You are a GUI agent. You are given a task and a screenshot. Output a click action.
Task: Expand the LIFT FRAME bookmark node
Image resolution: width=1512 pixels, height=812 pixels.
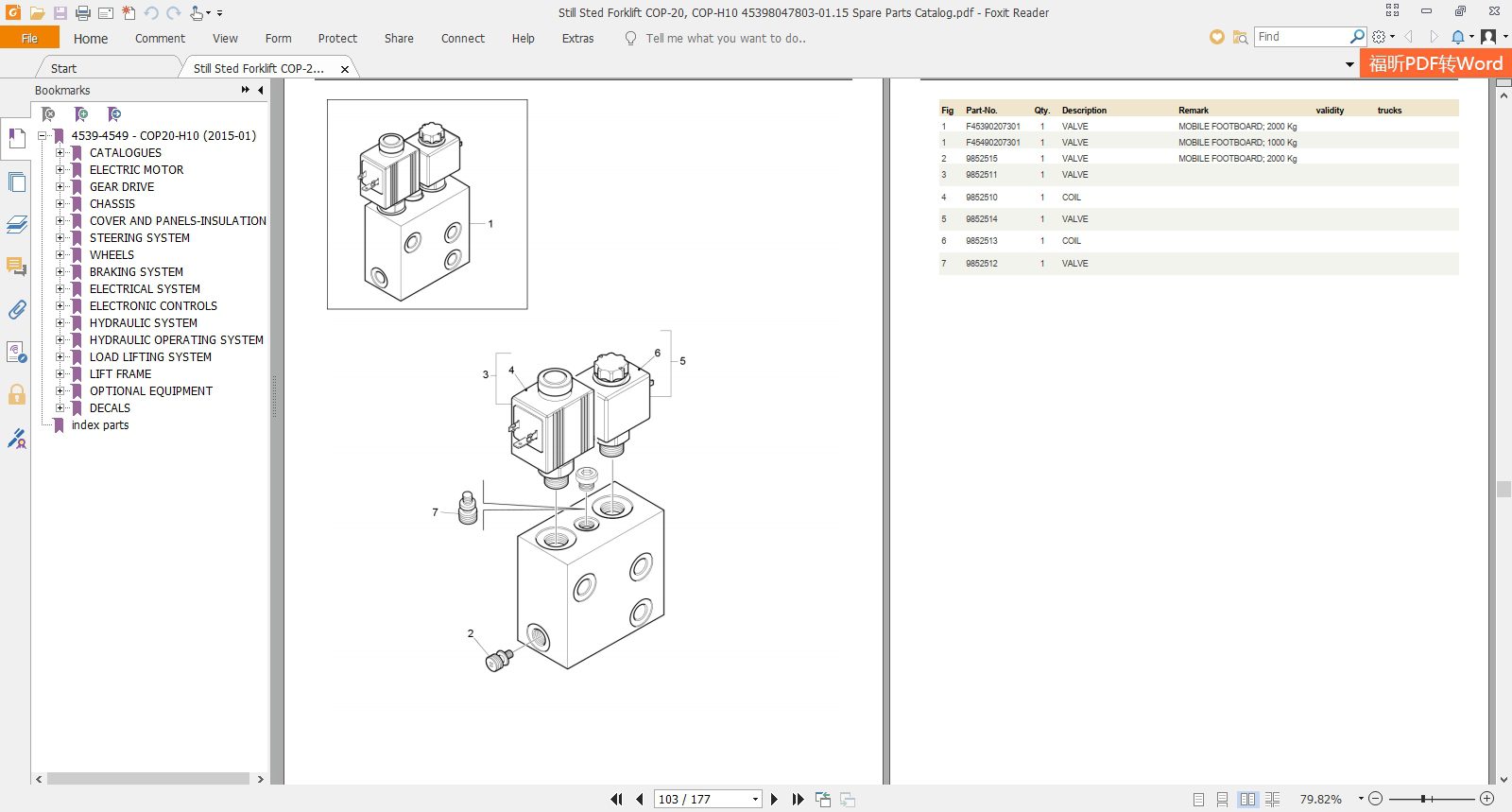[60, 374]
